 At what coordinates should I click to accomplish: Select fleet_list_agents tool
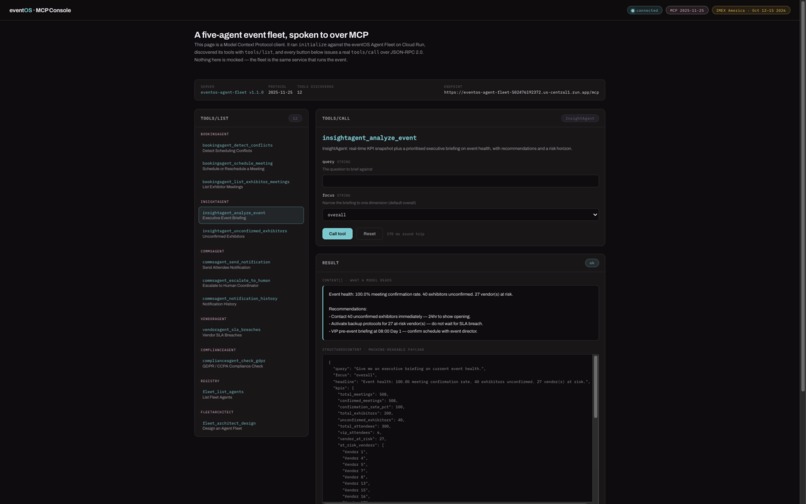251,394
